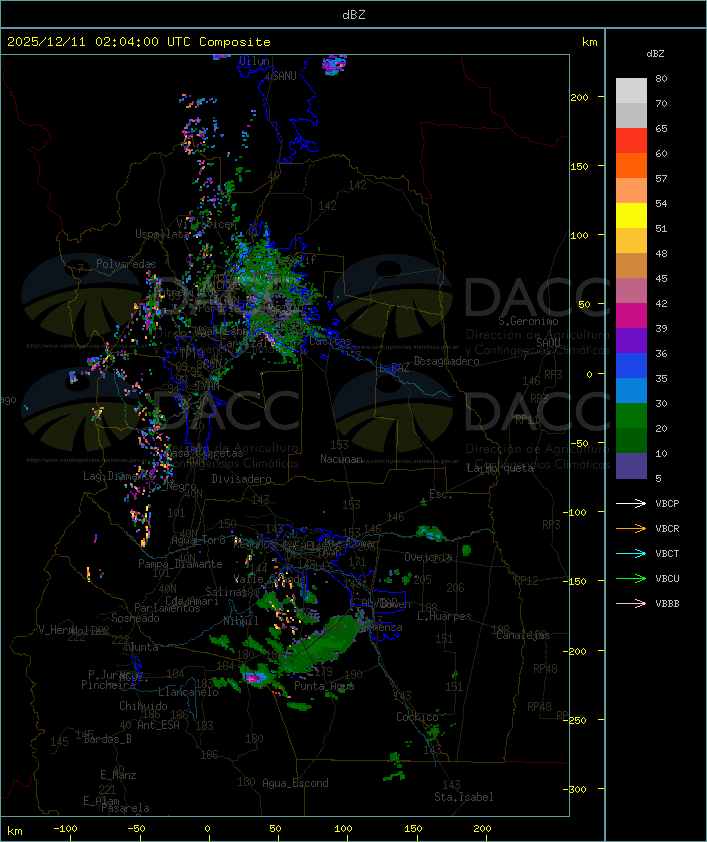Click the timestamp 2025/12/11 02:04:00 UTC Composite
Viewport: 707px width, 842px height.
[x=139, y=42]
